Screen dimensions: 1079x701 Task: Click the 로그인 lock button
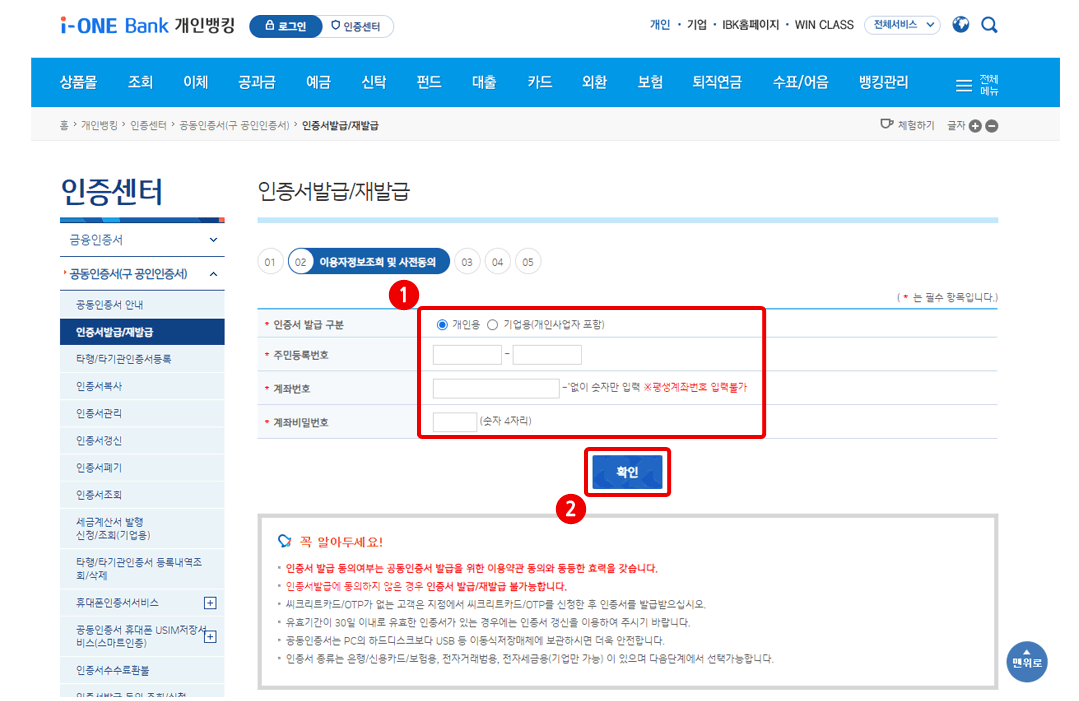[286, 26]
